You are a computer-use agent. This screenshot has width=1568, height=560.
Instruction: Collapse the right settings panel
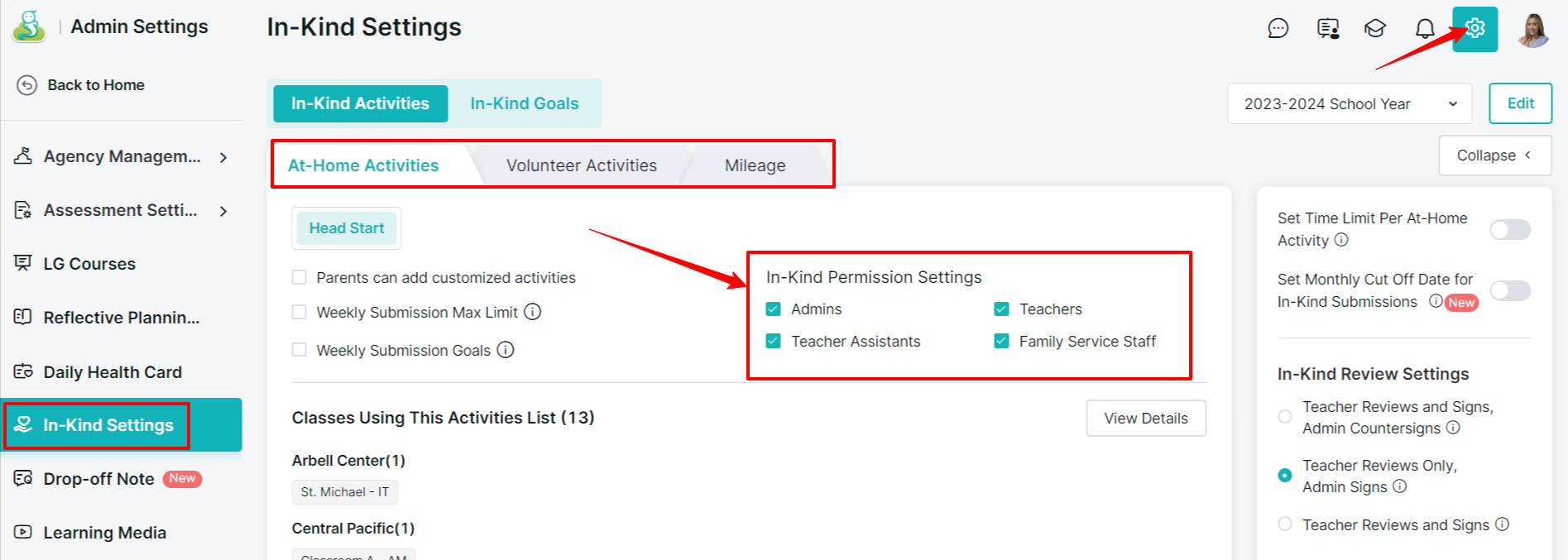1494,156
